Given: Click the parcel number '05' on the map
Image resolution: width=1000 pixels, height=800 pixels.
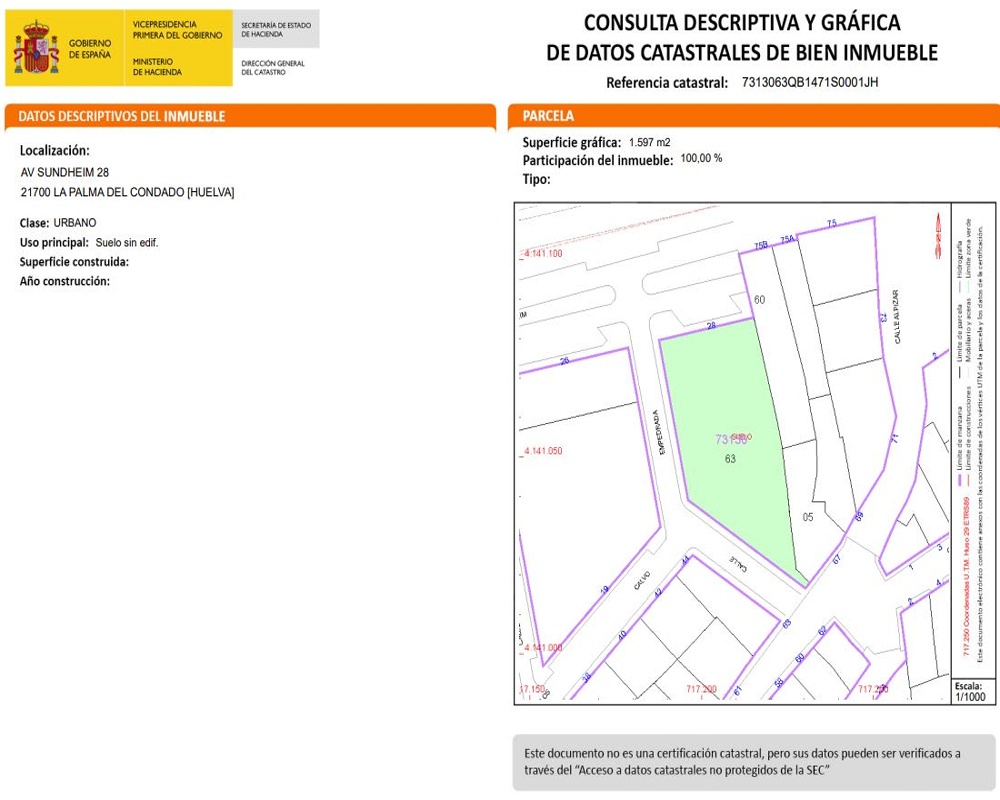Looking at the screenshot, I should (808, 517).
